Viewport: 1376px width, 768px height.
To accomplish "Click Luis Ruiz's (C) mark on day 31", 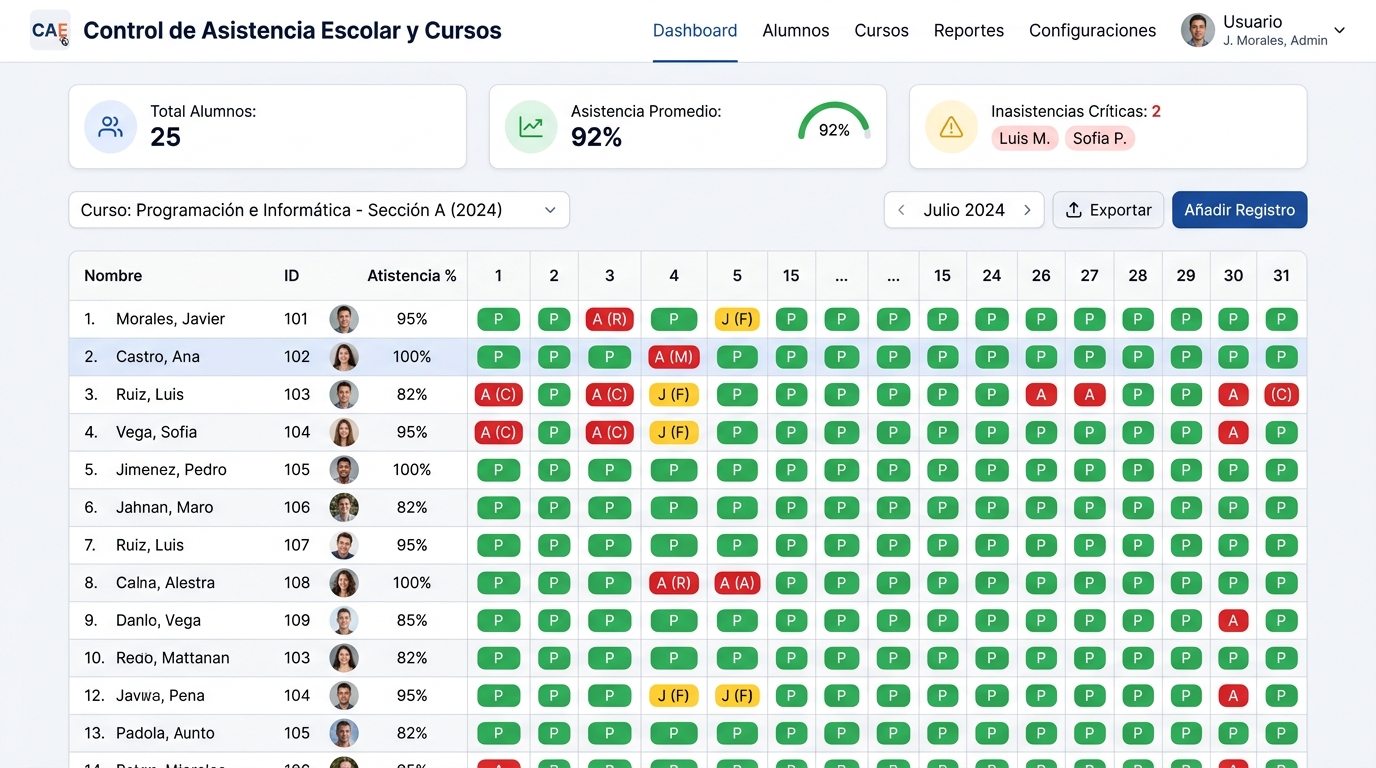I will point(1281,394).
